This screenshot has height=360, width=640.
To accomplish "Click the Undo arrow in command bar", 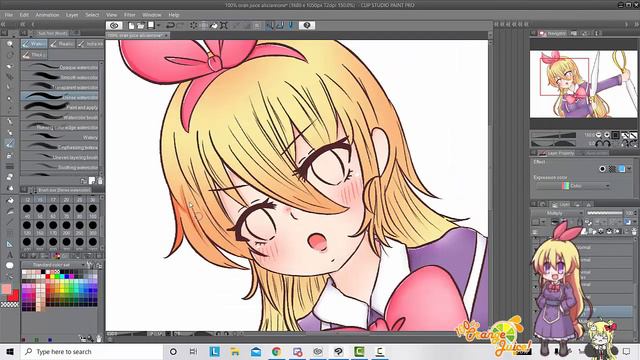I will (170, 25).
